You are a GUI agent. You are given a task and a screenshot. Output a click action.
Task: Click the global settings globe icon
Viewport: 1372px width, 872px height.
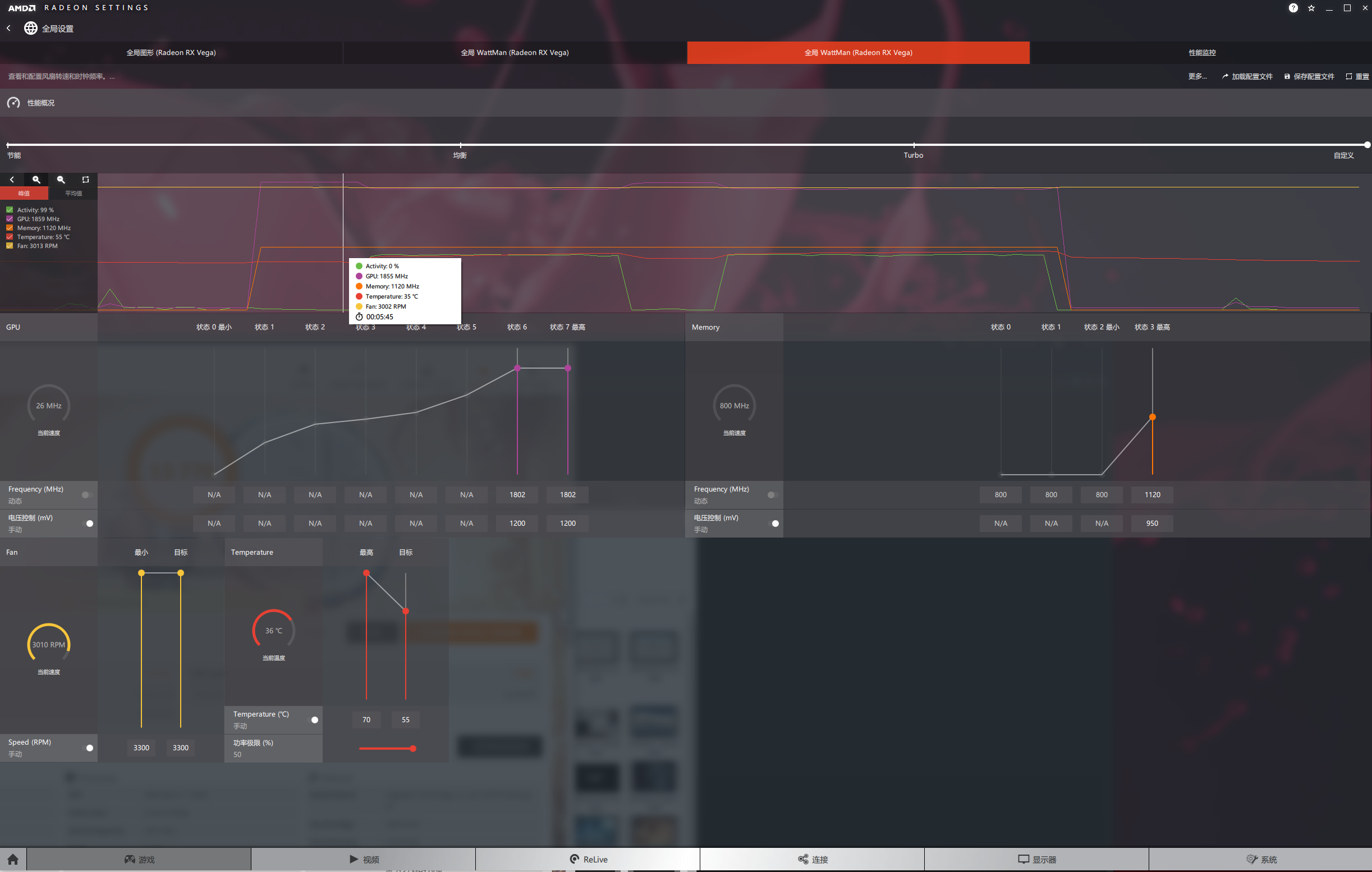[x=31, y=28]
